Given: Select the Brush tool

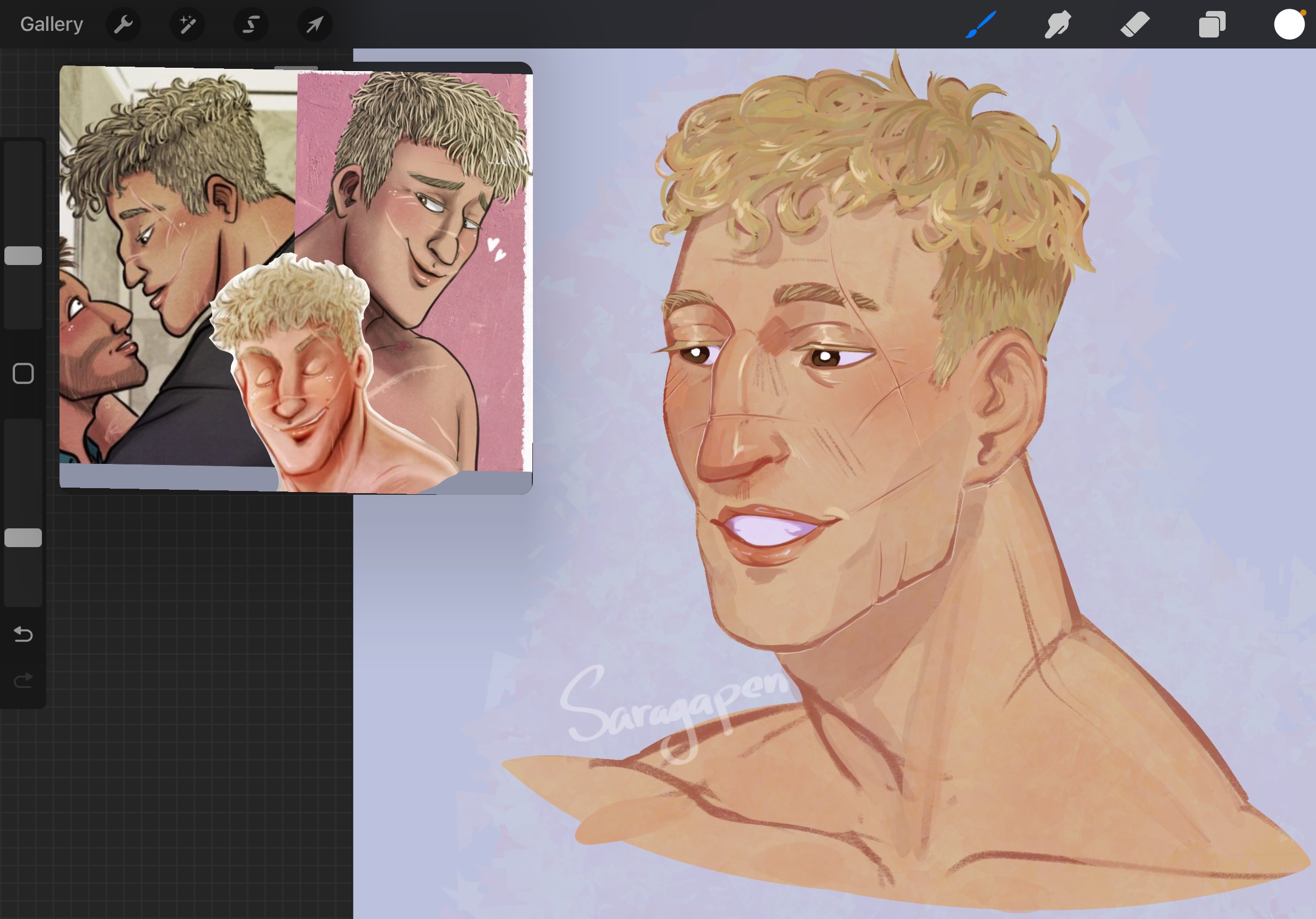Looking at the screenshot, I should [981, 25].
